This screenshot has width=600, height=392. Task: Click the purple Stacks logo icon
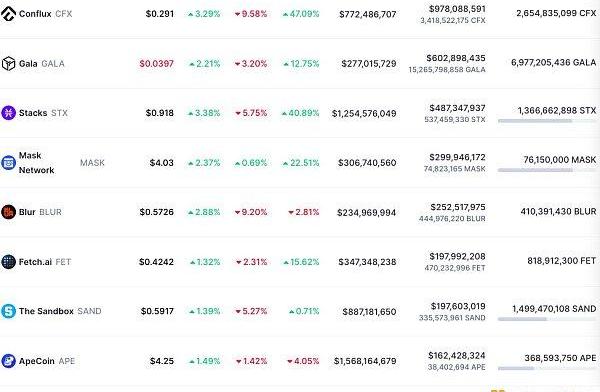click(x=8, y=113)
